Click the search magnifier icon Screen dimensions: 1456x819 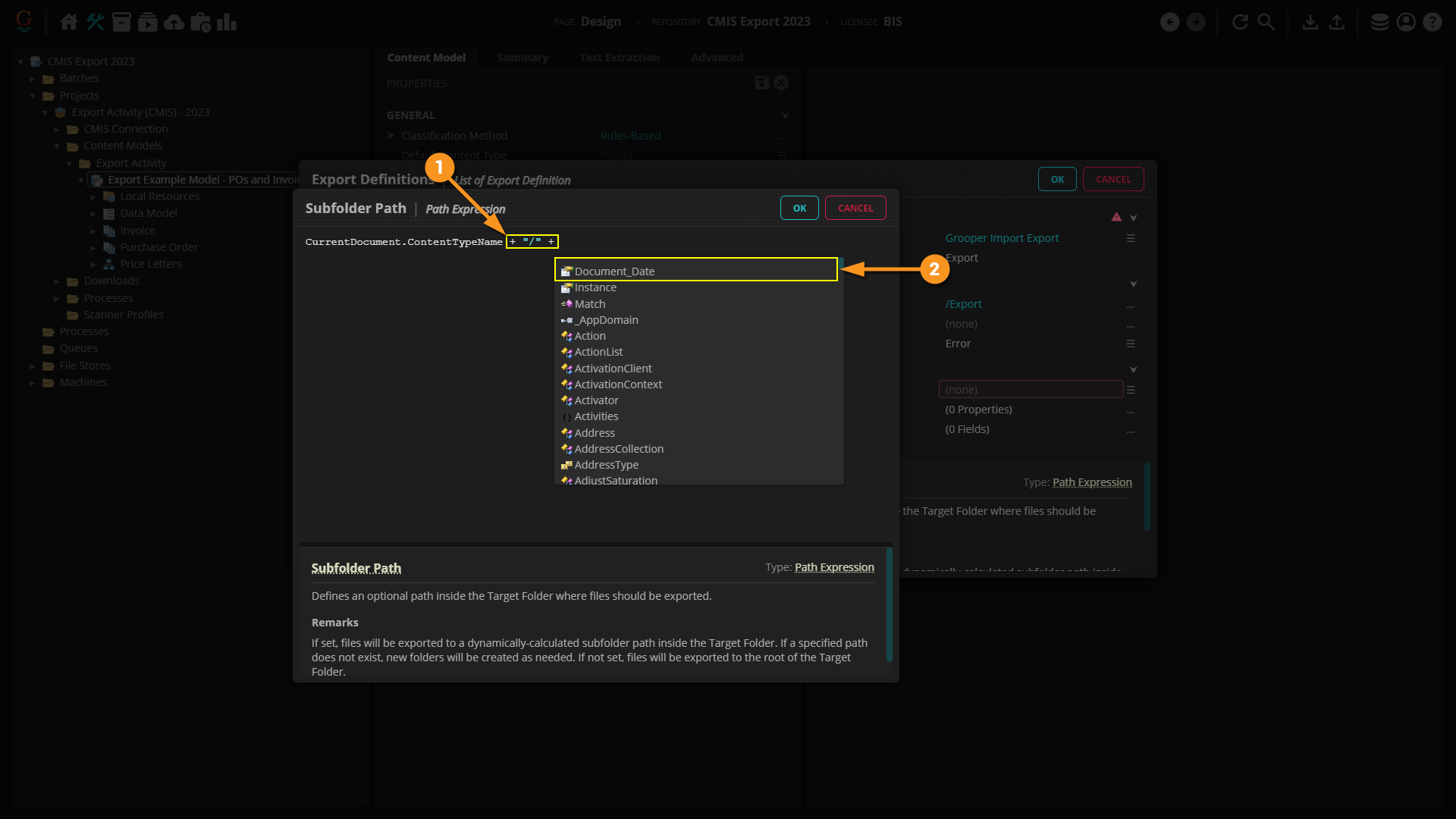(1266, 22)
